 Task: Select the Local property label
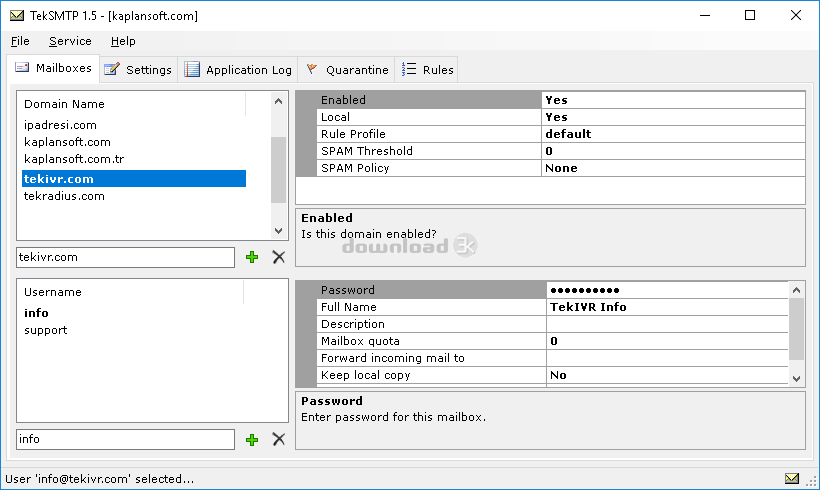pos(429,117)
